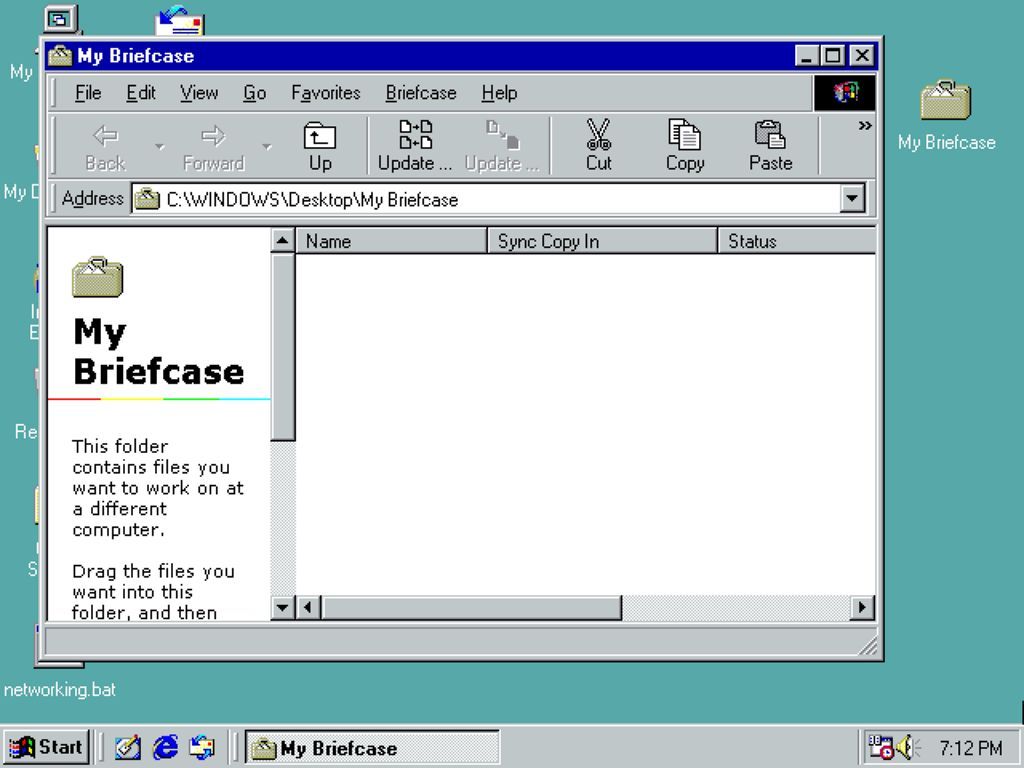Click the Cut scissors icon
1024x768 pixels.
point(598,135)
